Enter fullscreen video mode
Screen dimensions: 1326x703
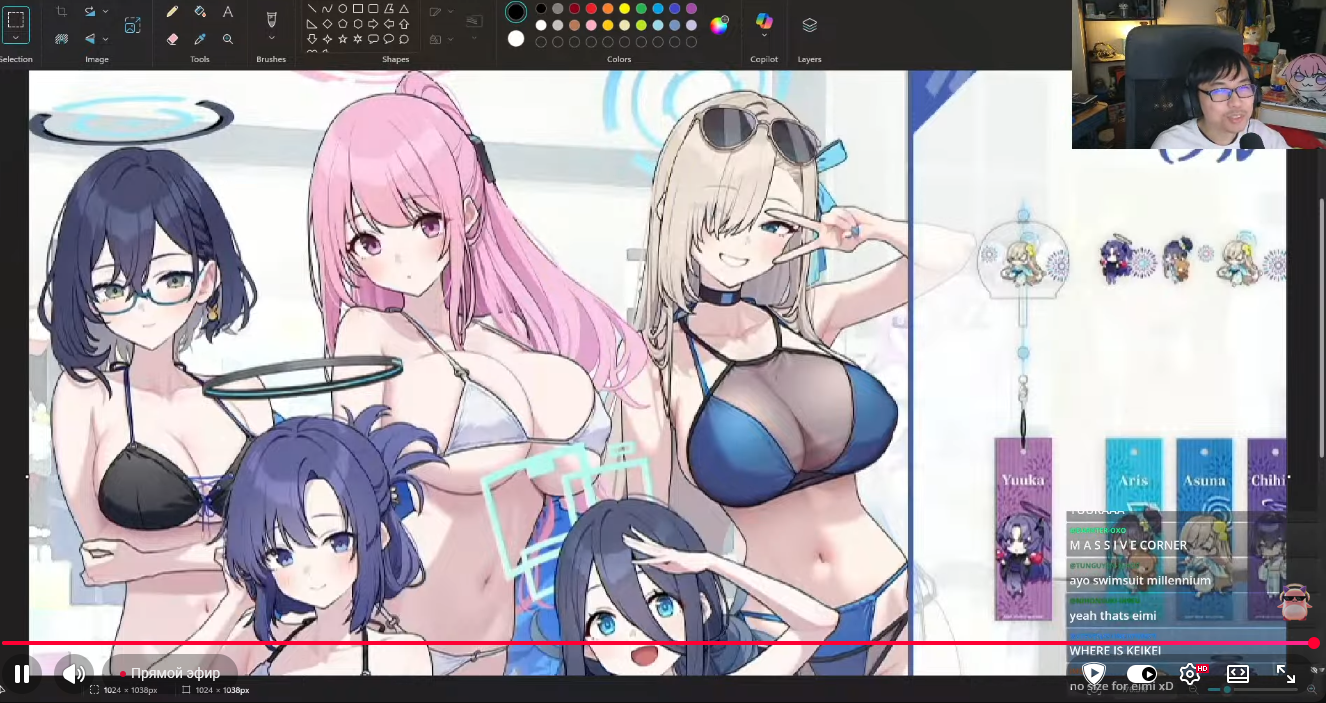[x=1286, y=674]
